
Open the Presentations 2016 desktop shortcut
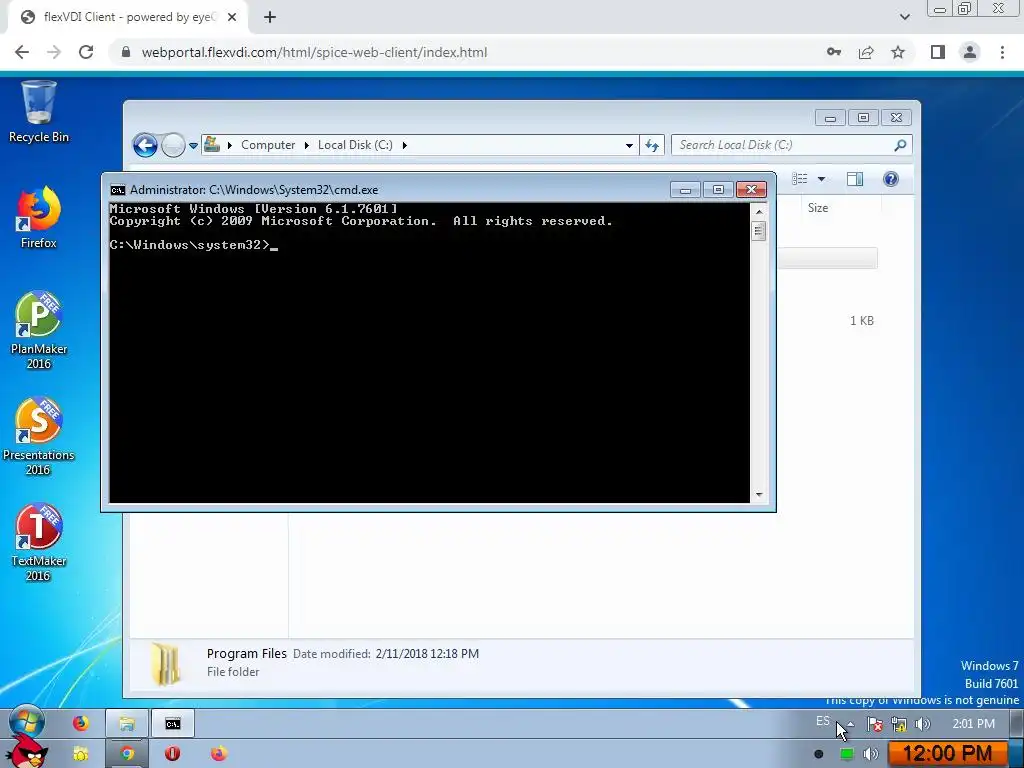tap(39, 436)
